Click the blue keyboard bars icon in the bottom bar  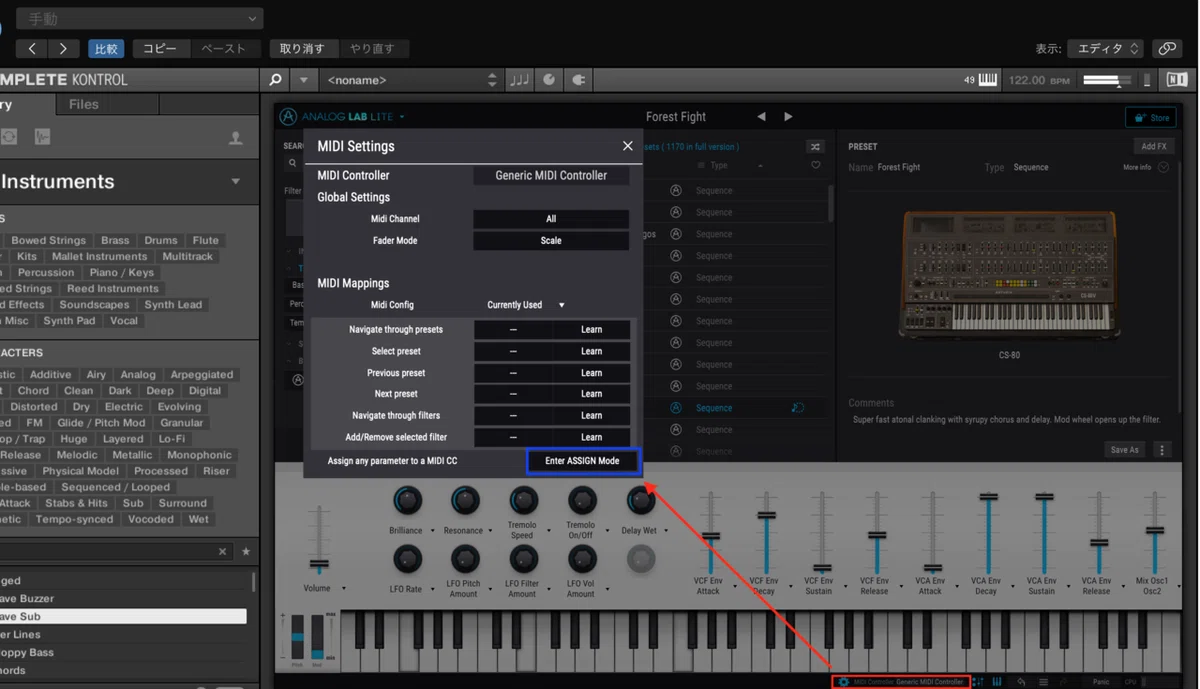point(997,682)
